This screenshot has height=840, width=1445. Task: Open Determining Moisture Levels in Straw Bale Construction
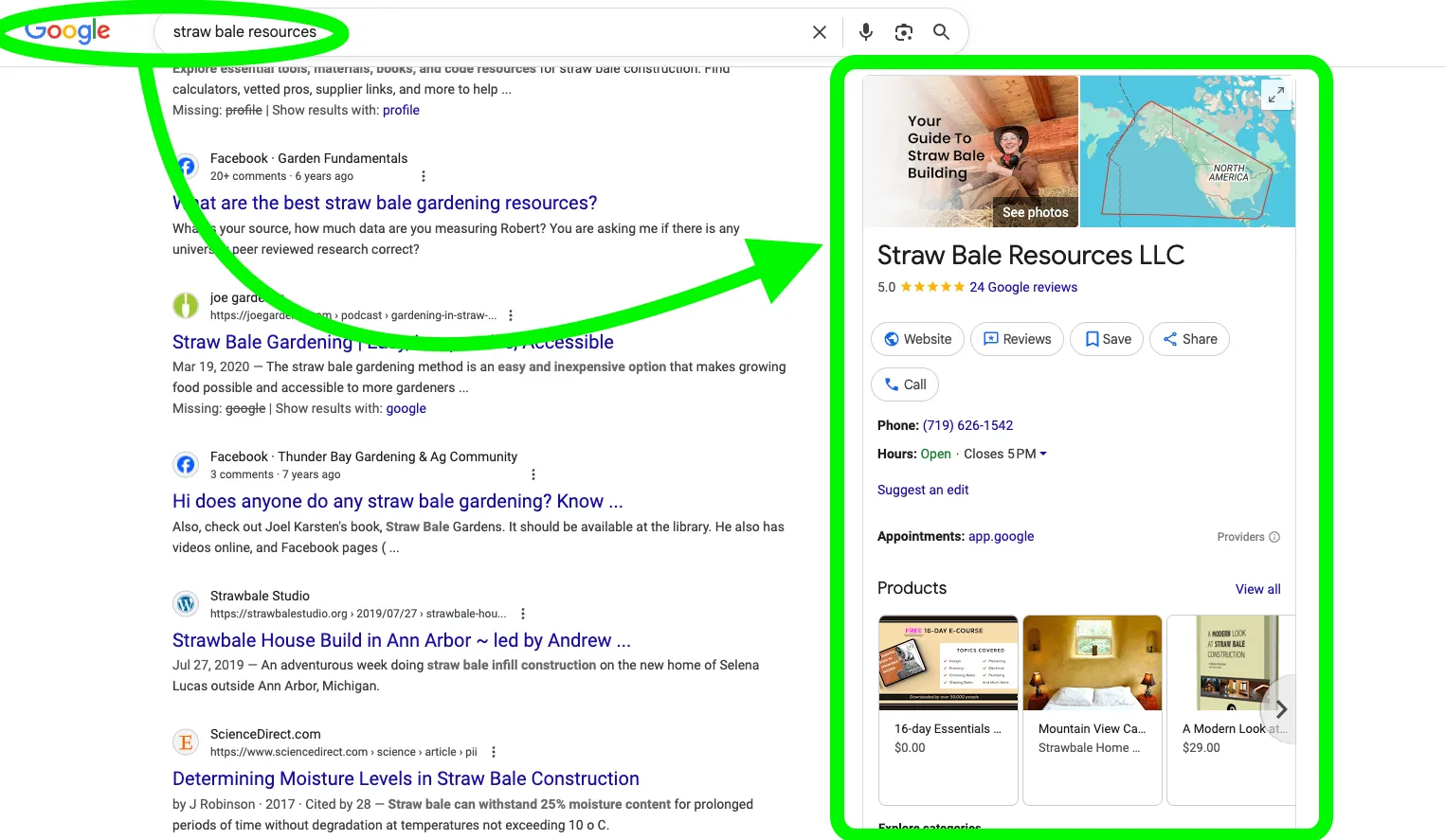pyautogui.click(x=406, y=778)
